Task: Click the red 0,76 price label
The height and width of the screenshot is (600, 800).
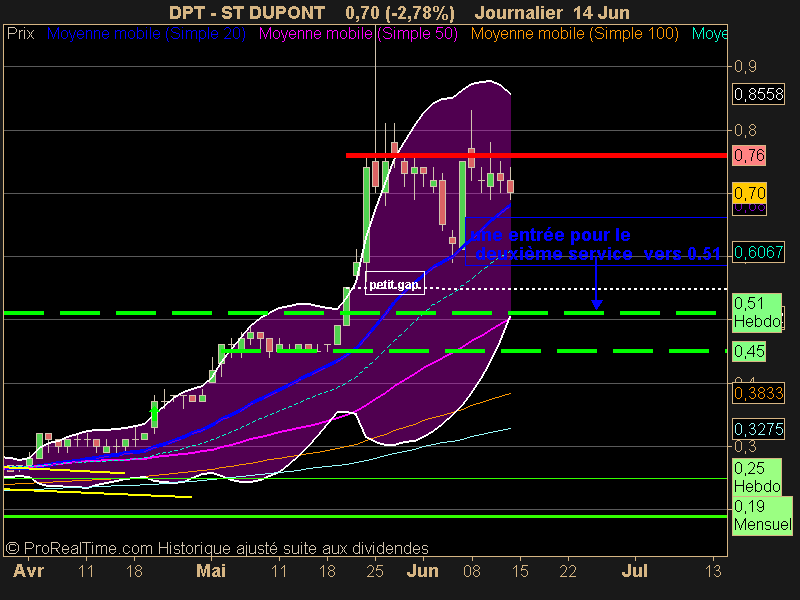Action: coord(749,155)
